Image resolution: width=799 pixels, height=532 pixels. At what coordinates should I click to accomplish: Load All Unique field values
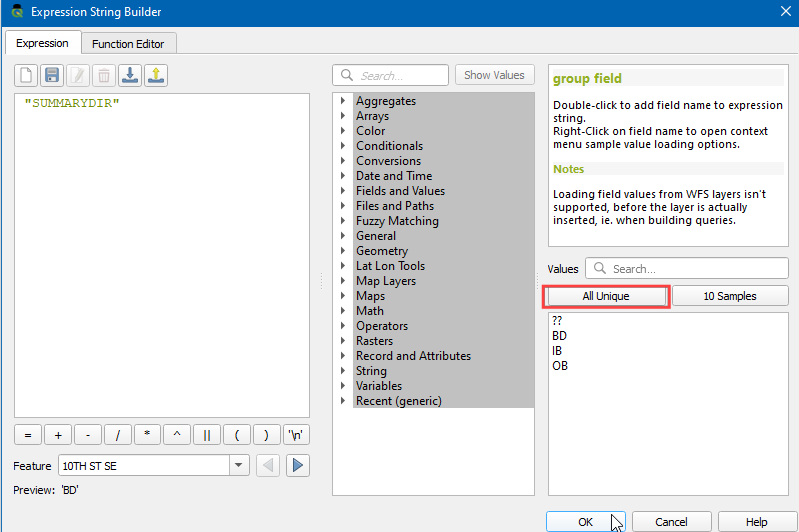click(606, 296)
